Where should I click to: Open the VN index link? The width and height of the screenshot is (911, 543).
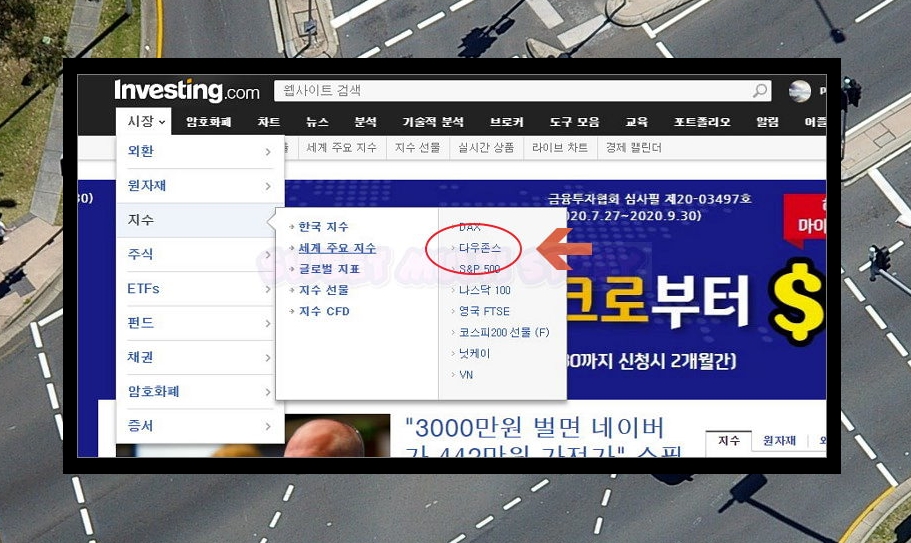pos(466,375)
